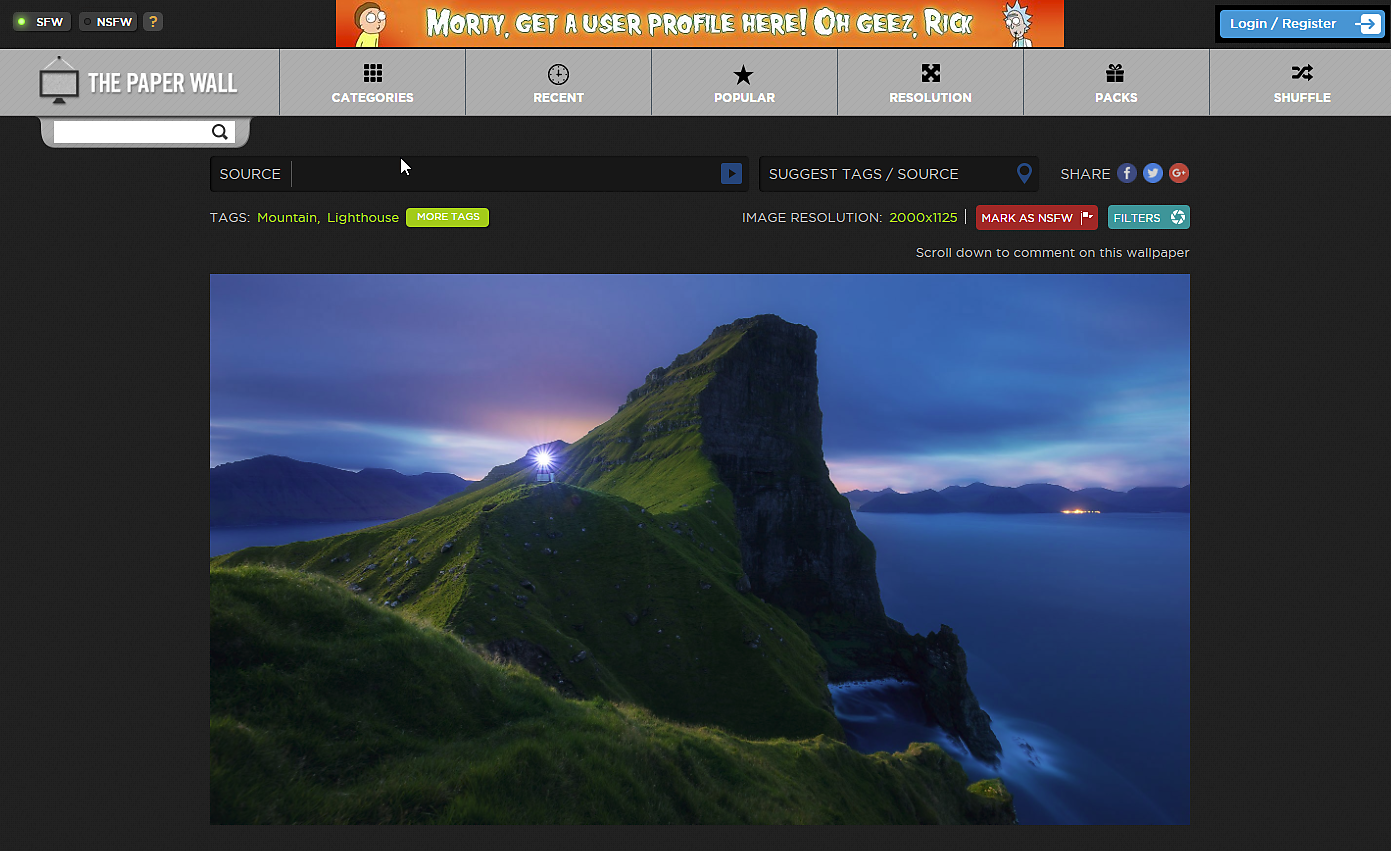1391x851 pixels.
Task: Open the Lighthouse tag link
Action: [x=362, y=218]
